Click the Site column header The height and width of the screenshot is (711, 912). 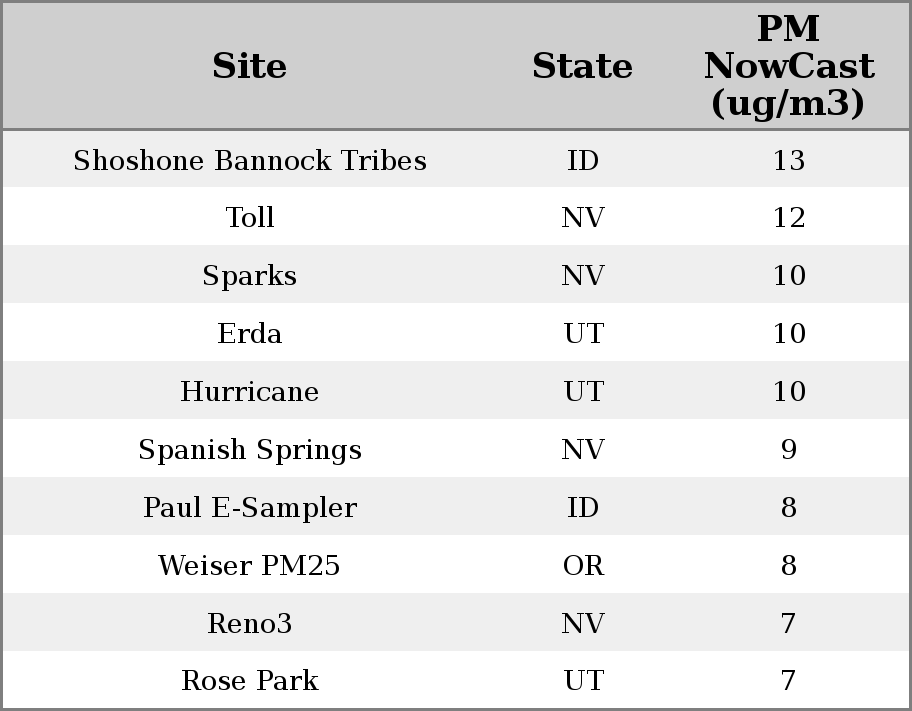pyautogui.click(x=249, y=66)
